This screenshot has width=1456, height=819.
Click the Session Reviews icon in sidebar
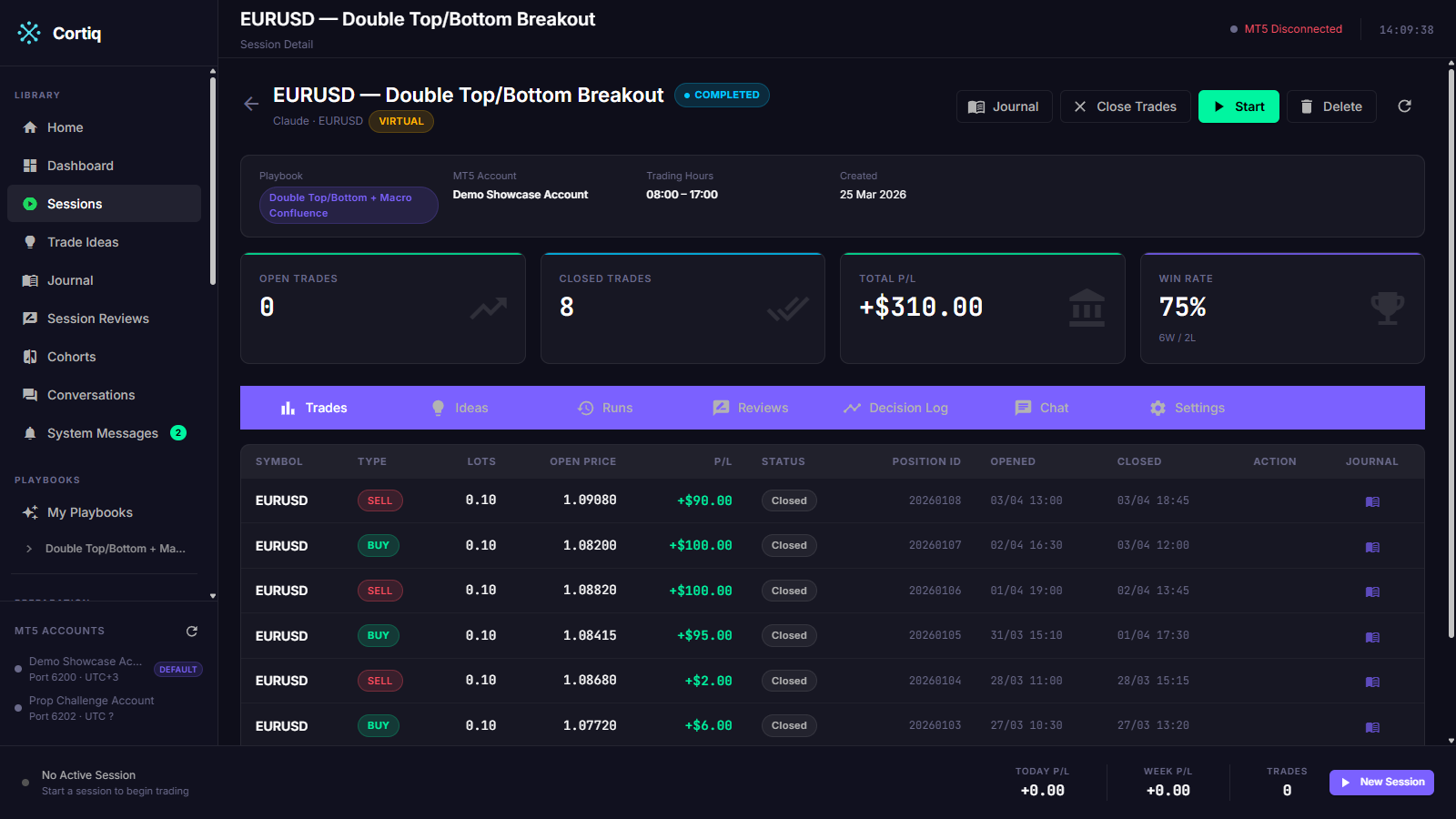pyautogui.click(x=30, y=318)
